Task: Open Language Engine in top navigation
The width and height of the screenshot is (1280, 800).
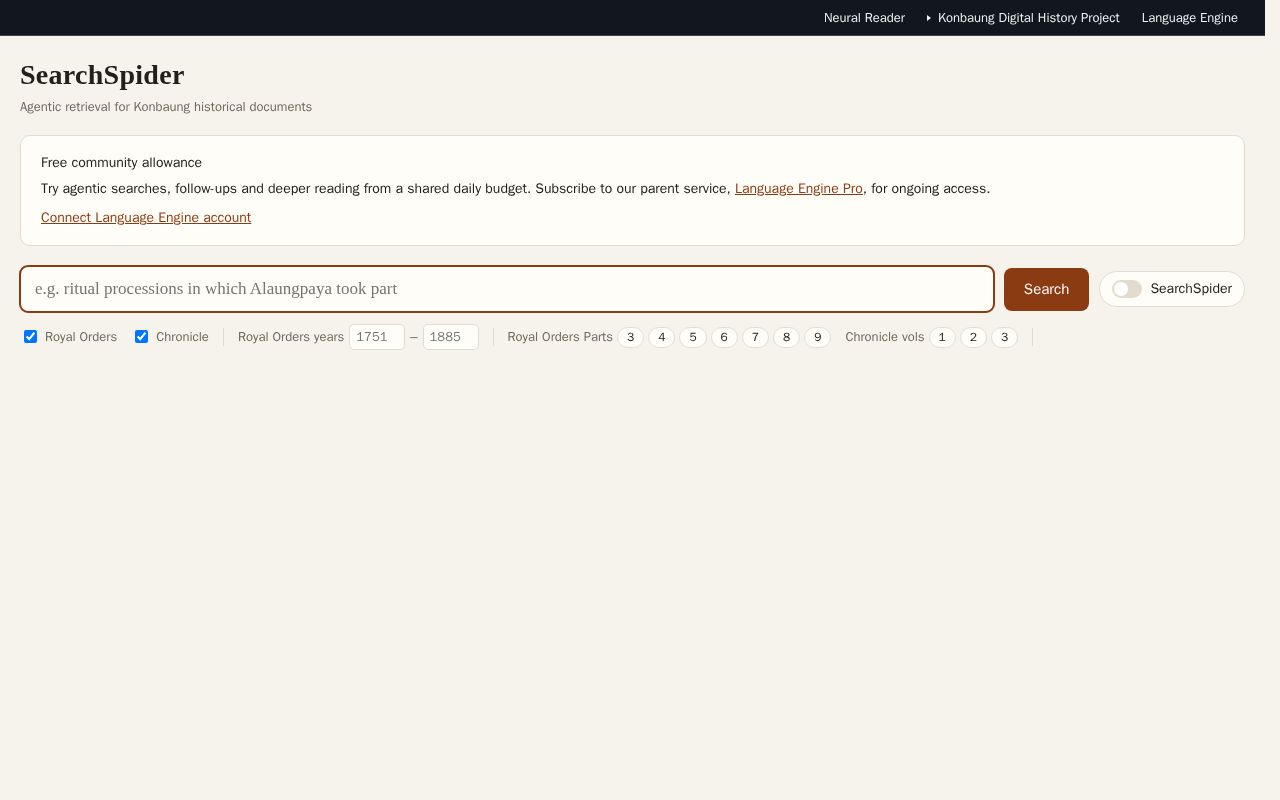Action: pos(1189,18)
